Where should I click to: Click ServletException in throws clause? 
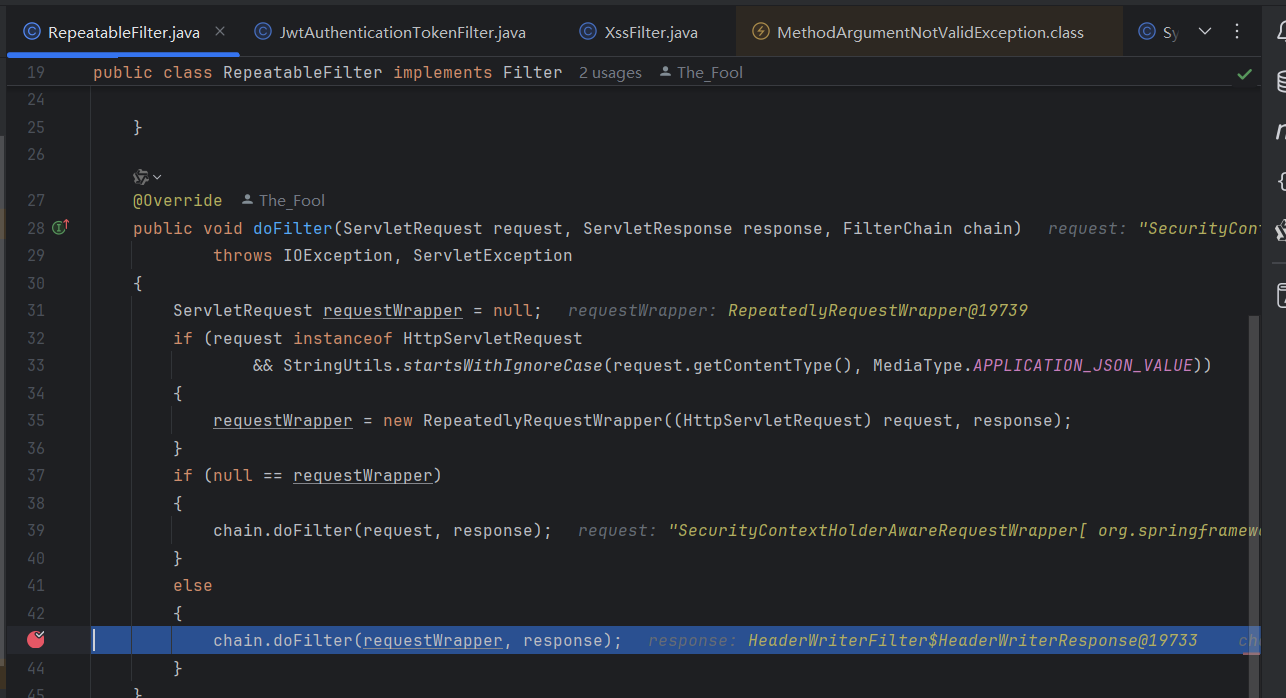click(493, 255)
